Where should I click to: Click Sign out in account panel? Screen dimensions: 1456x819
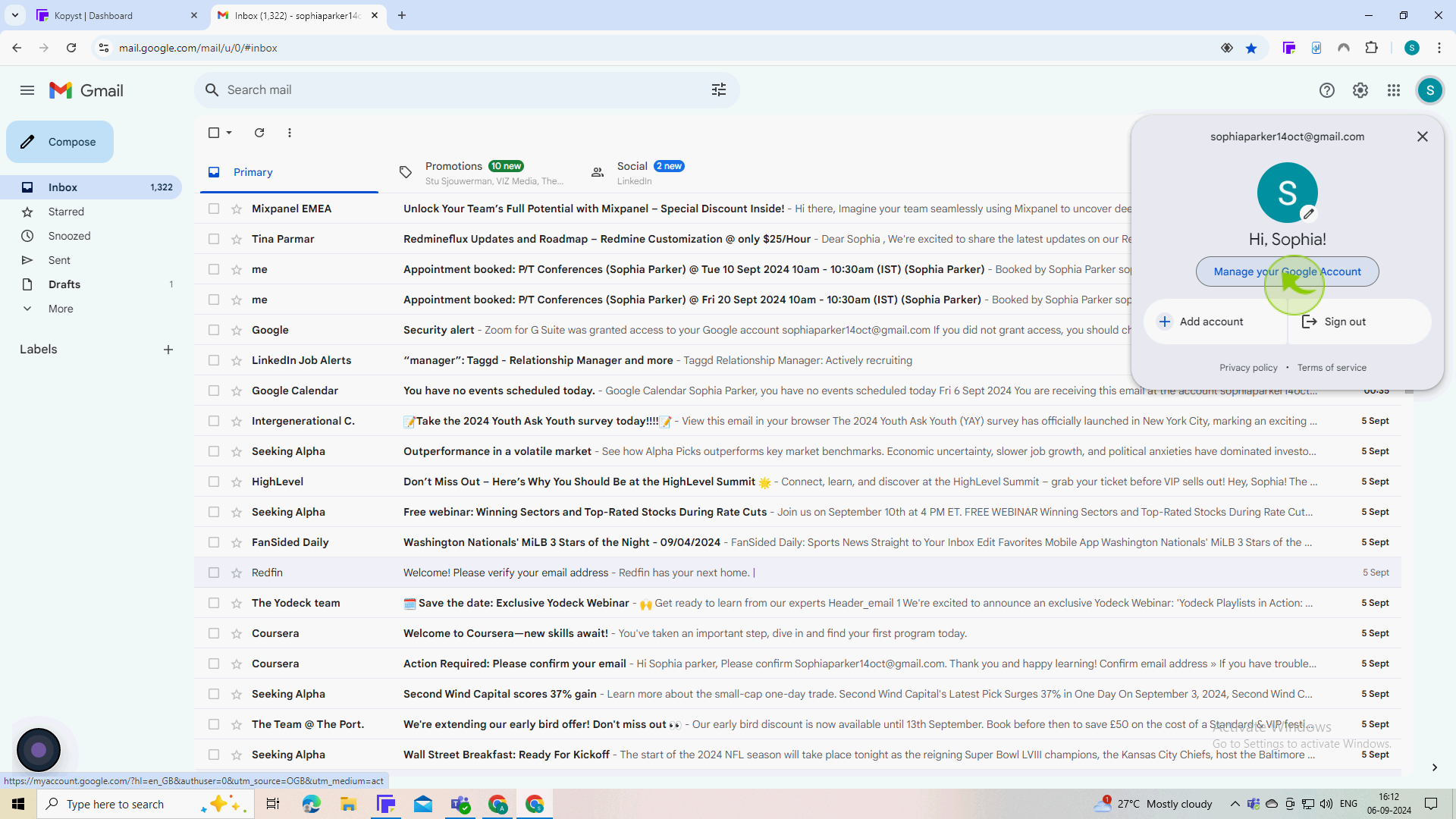tap(1360, 322)
